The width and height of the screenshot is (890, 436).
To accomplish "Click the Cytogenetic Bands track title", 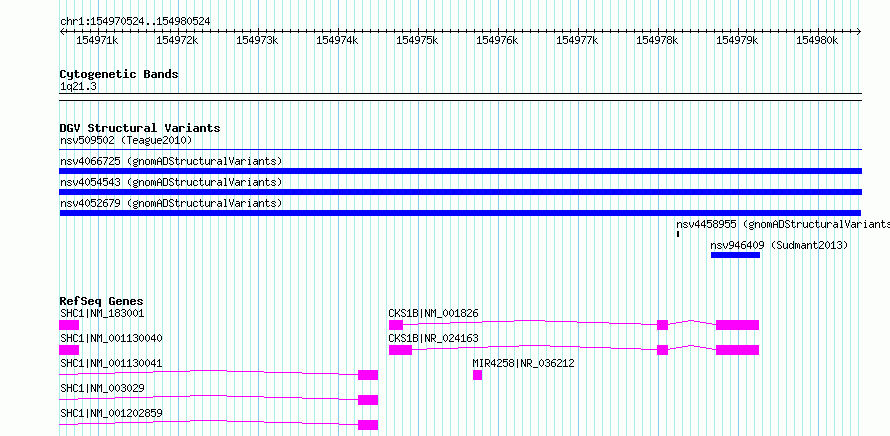I will click(x=119, y=74).
